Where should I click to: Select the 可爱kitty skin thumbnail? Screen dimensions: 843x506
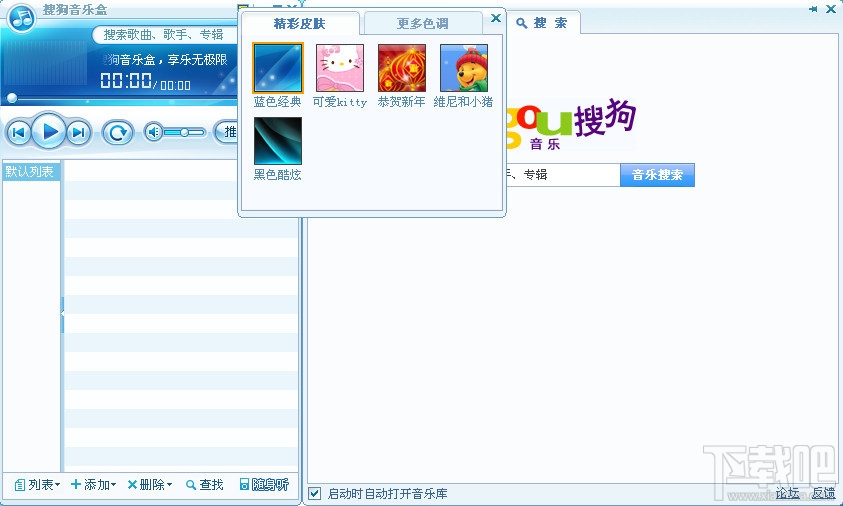coord(340,68)
